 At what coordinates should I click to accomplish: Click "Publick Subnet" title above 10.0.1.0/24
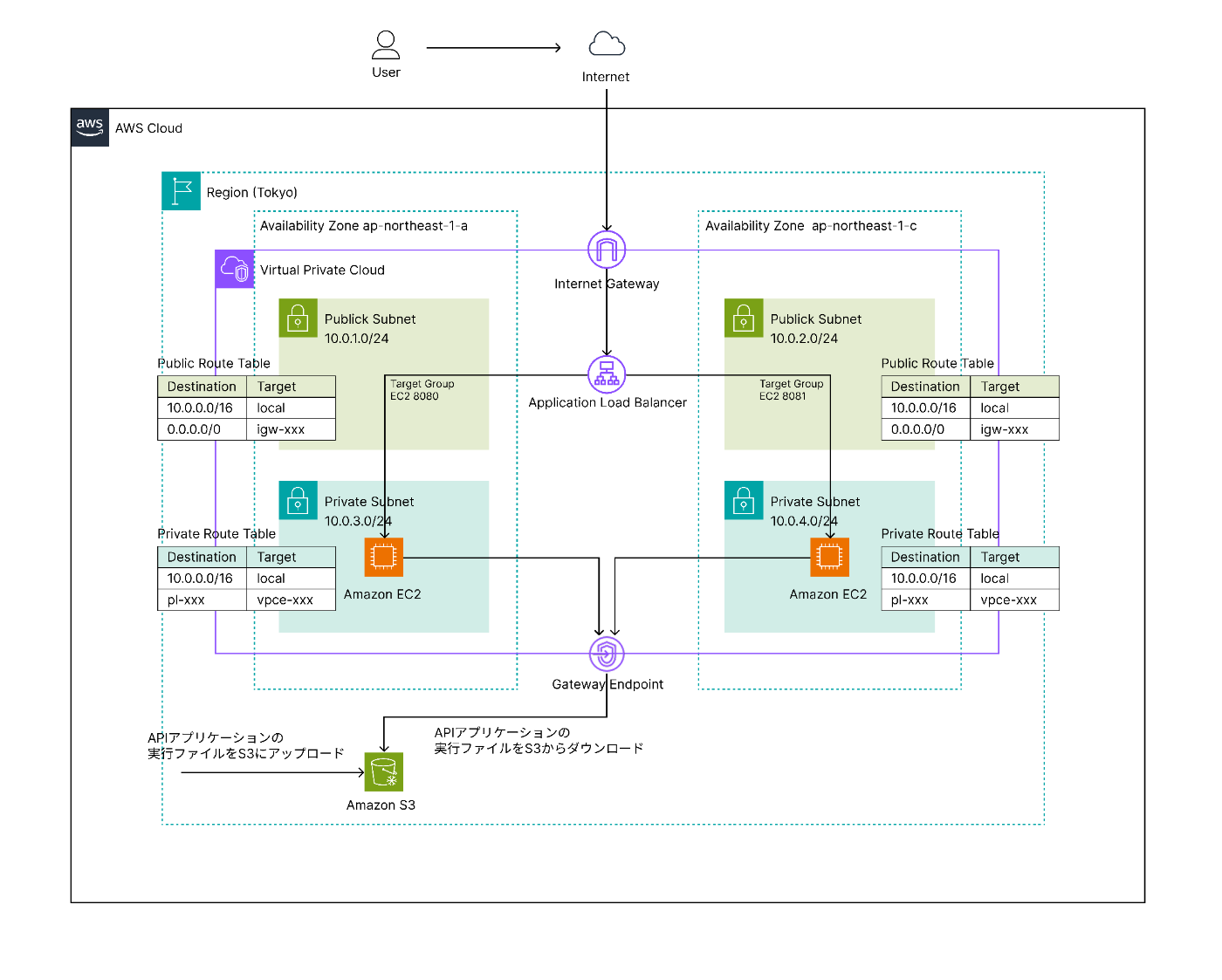tap(370, 319)
